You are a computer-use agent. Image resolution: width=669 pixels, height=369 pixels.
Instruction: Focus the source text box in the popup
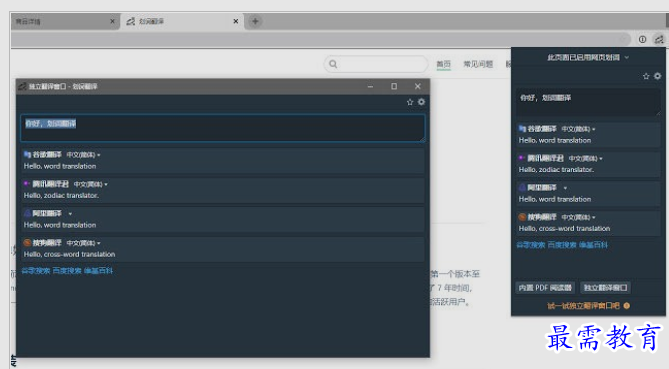588,102
